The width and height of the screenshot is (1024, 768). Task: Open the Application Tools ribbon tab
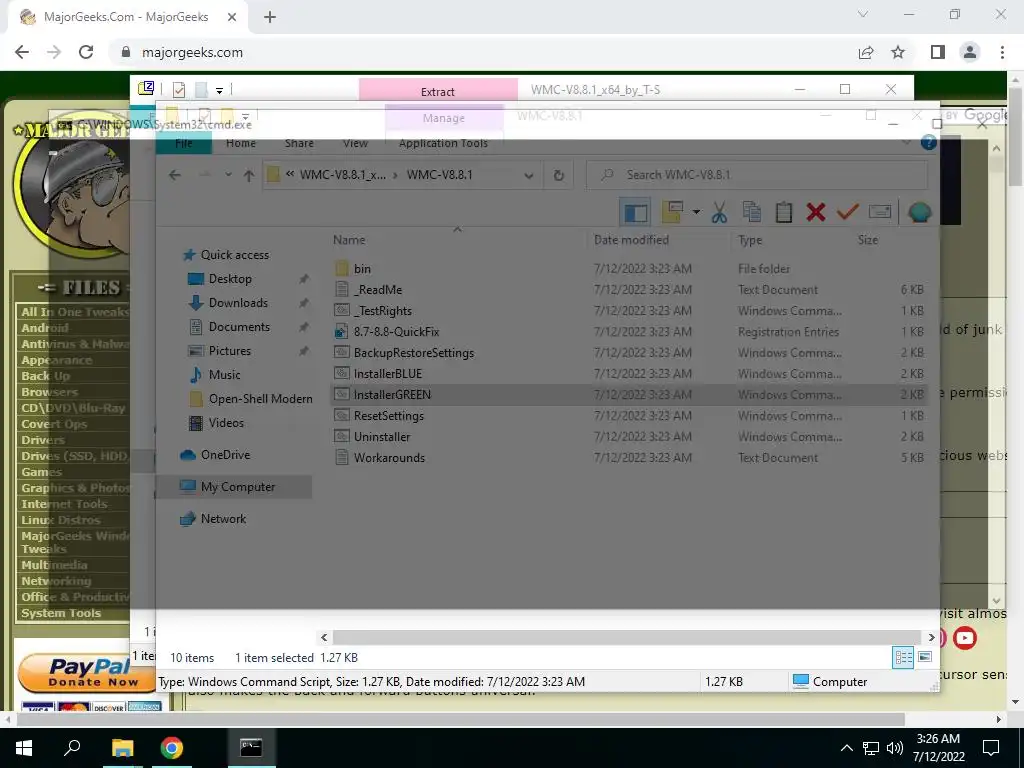[443, 143]
